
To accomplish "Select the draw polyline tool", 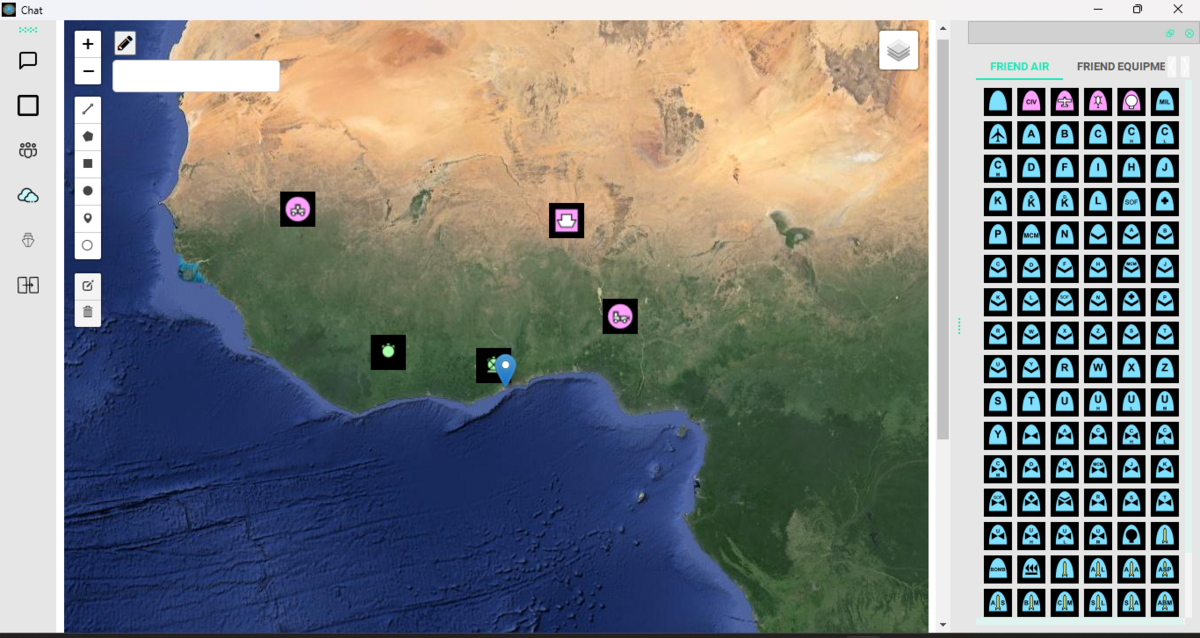I will [88, 108].
